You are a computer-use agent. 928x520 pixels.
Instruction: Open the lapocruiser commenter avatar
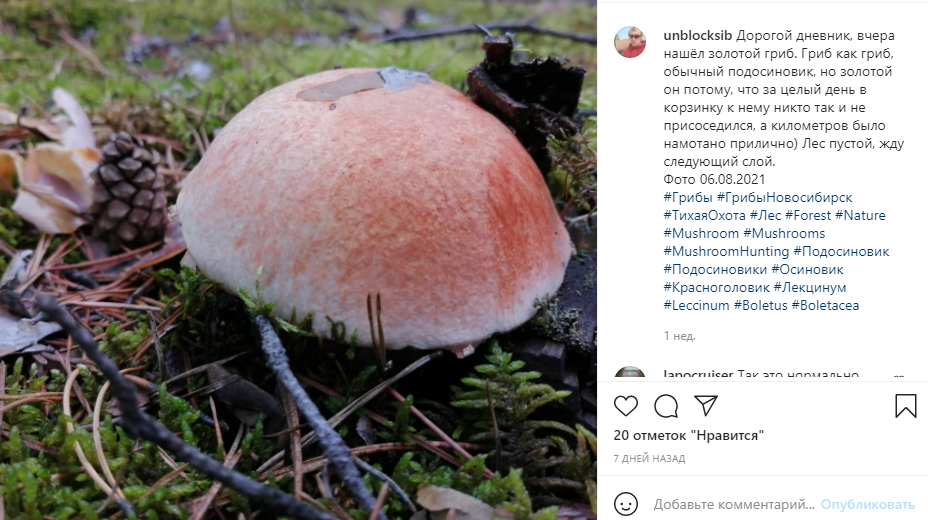(x=630, y=373)
